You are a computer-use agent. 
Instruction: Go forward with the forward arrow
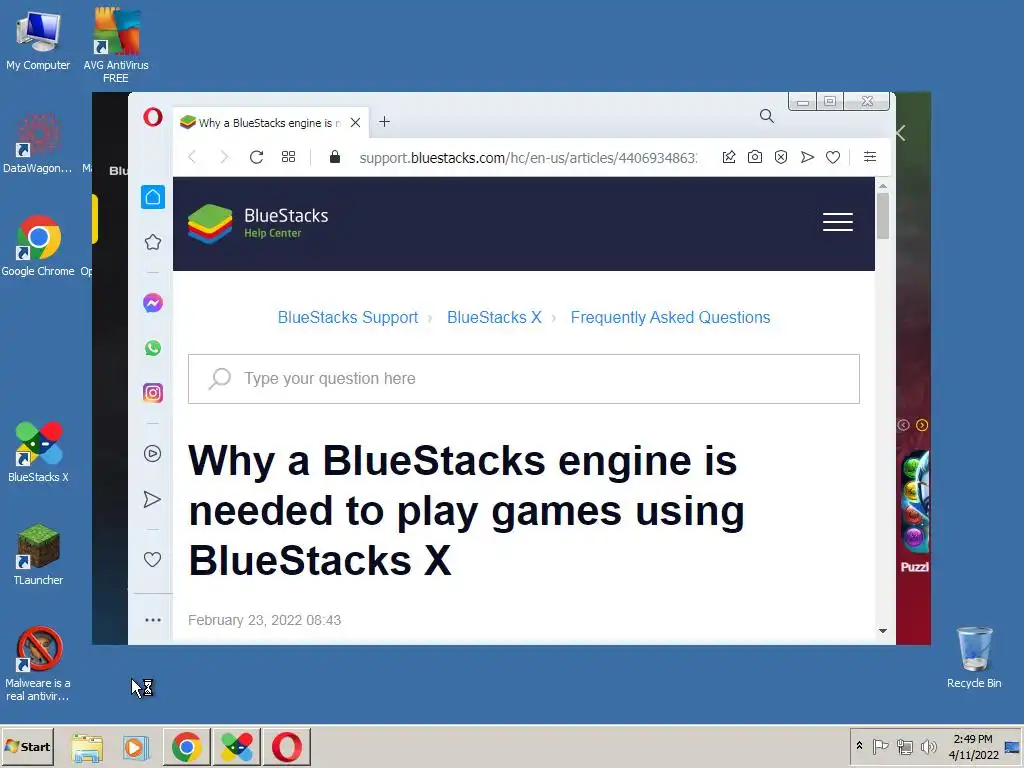point(224,157)
